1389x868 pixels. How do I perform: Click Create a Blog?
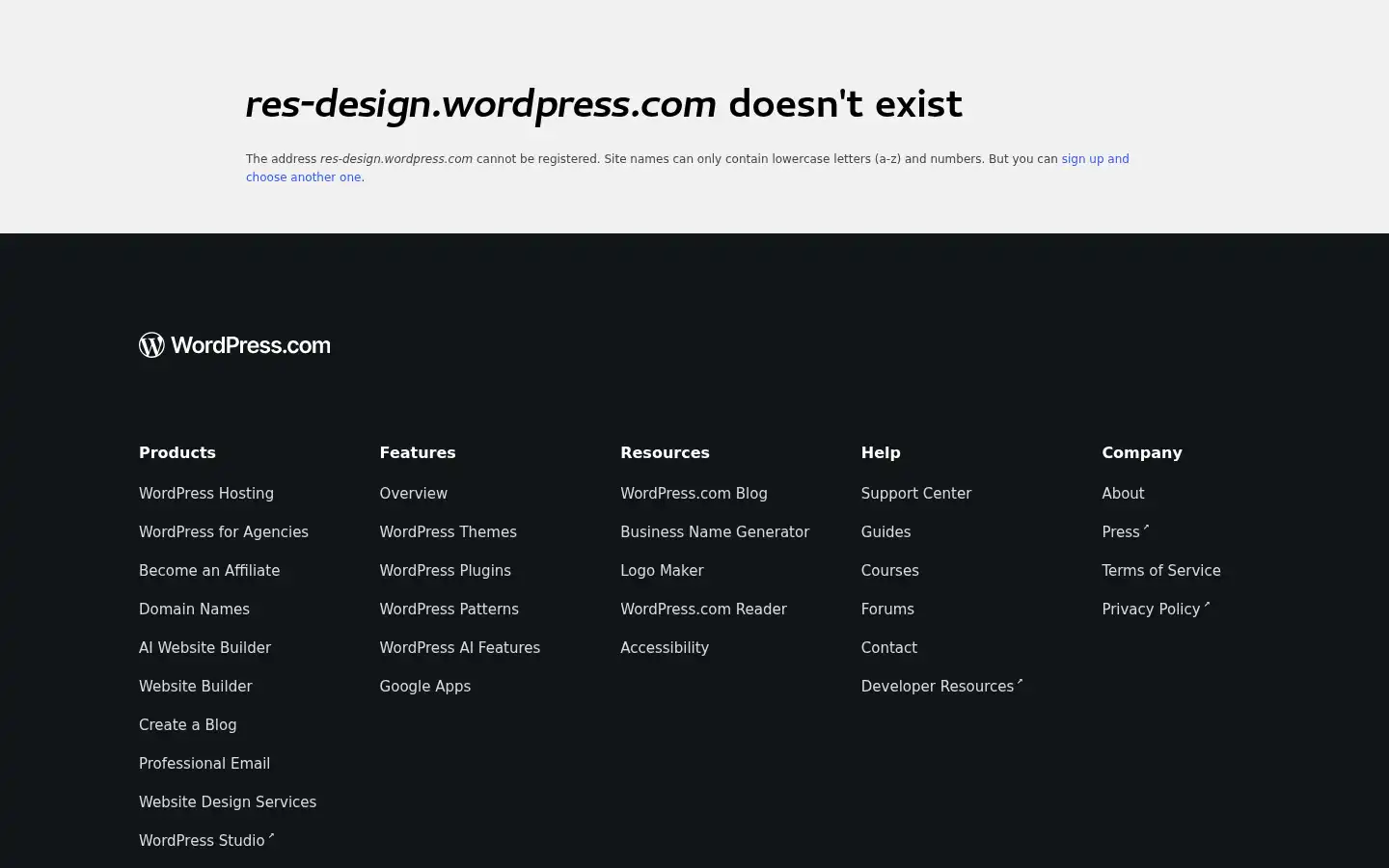[x=188, y=725]
